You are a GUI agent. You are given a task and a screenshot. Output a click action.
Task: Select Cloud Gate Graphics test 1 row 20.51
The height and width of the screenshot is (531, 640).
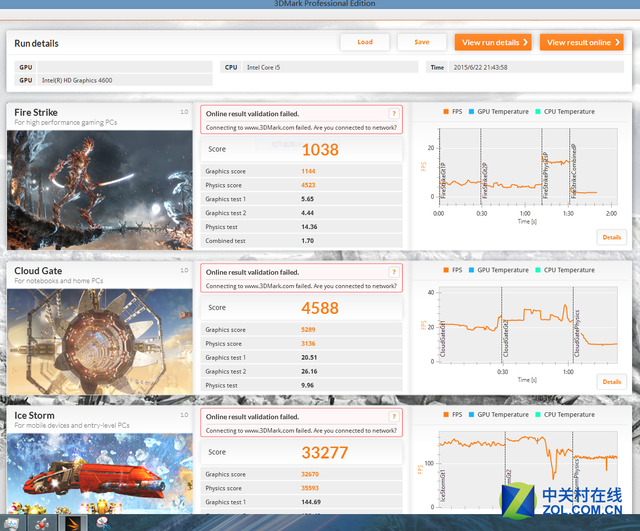(301, 357)
